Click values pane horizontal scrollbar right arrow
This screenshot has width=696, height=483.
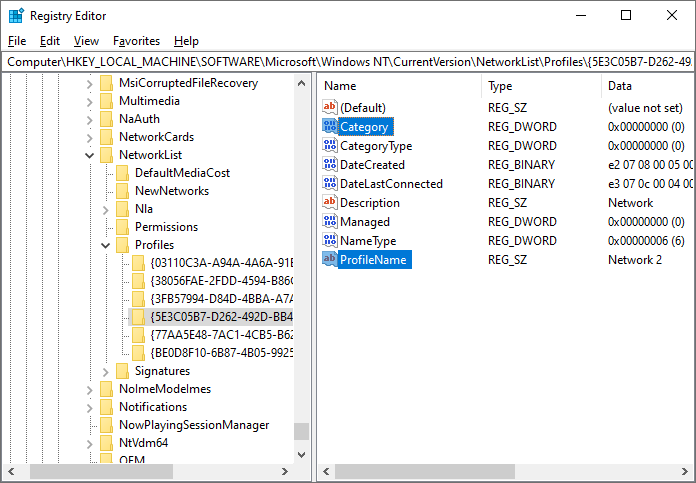[684, 471]
